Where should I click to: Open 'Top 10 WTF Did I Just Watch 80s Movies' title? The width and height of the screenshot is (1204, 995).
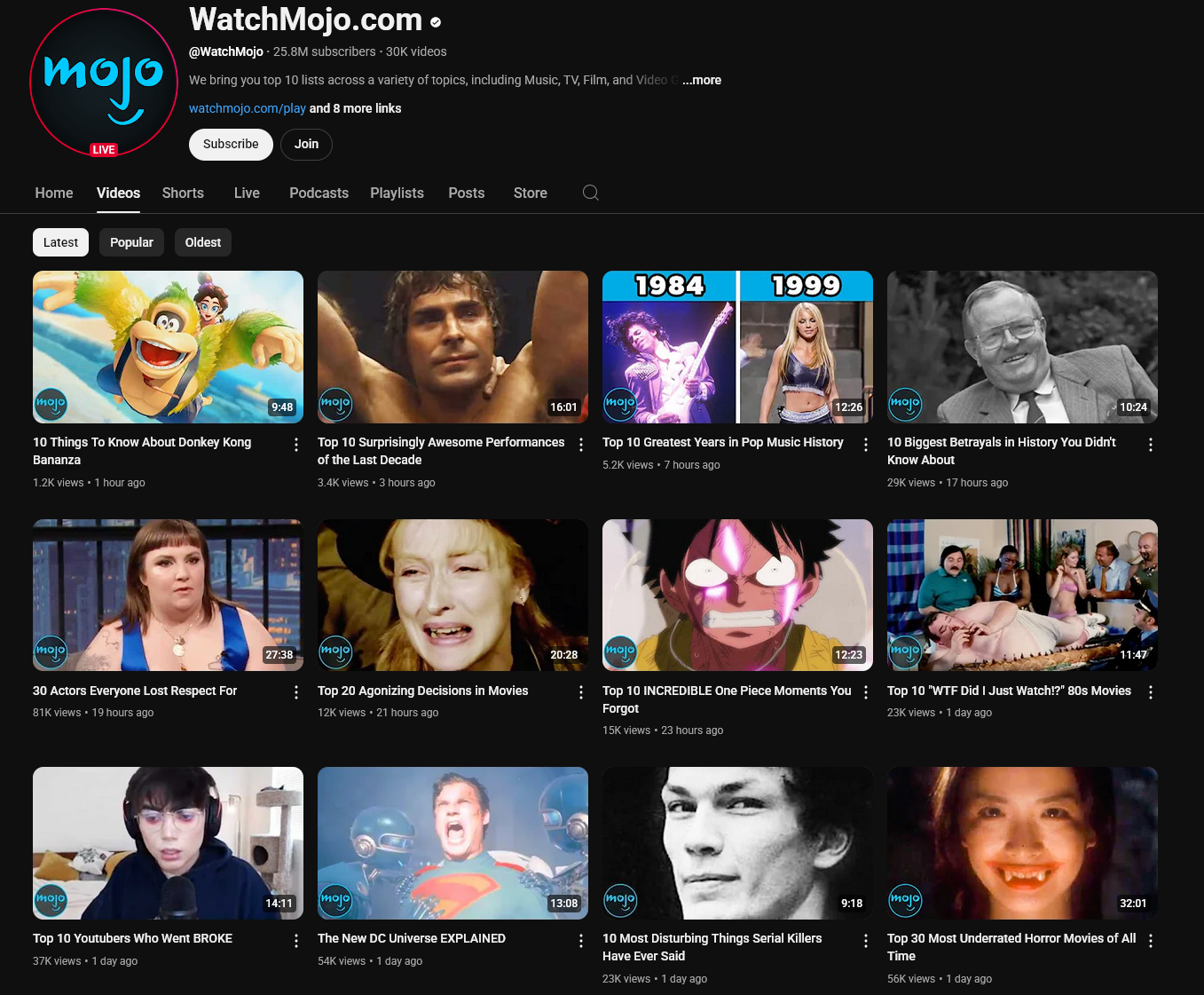point(1010,691)
